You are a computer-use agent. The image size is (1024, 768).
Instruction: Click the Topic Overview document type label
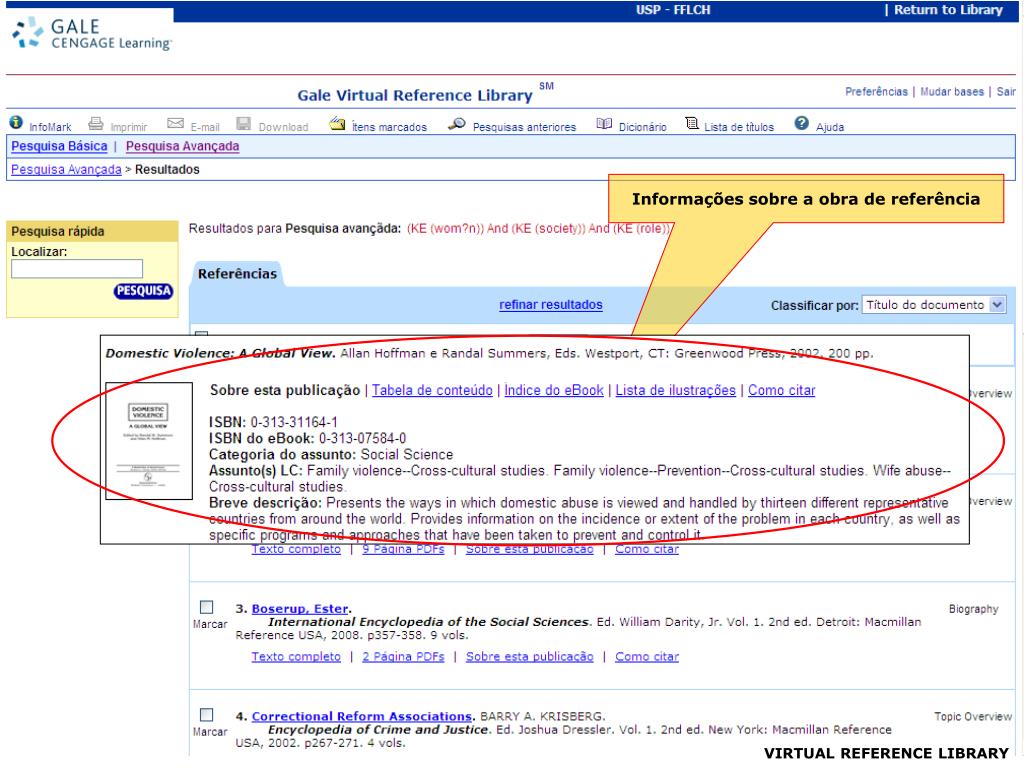point(973,717)
